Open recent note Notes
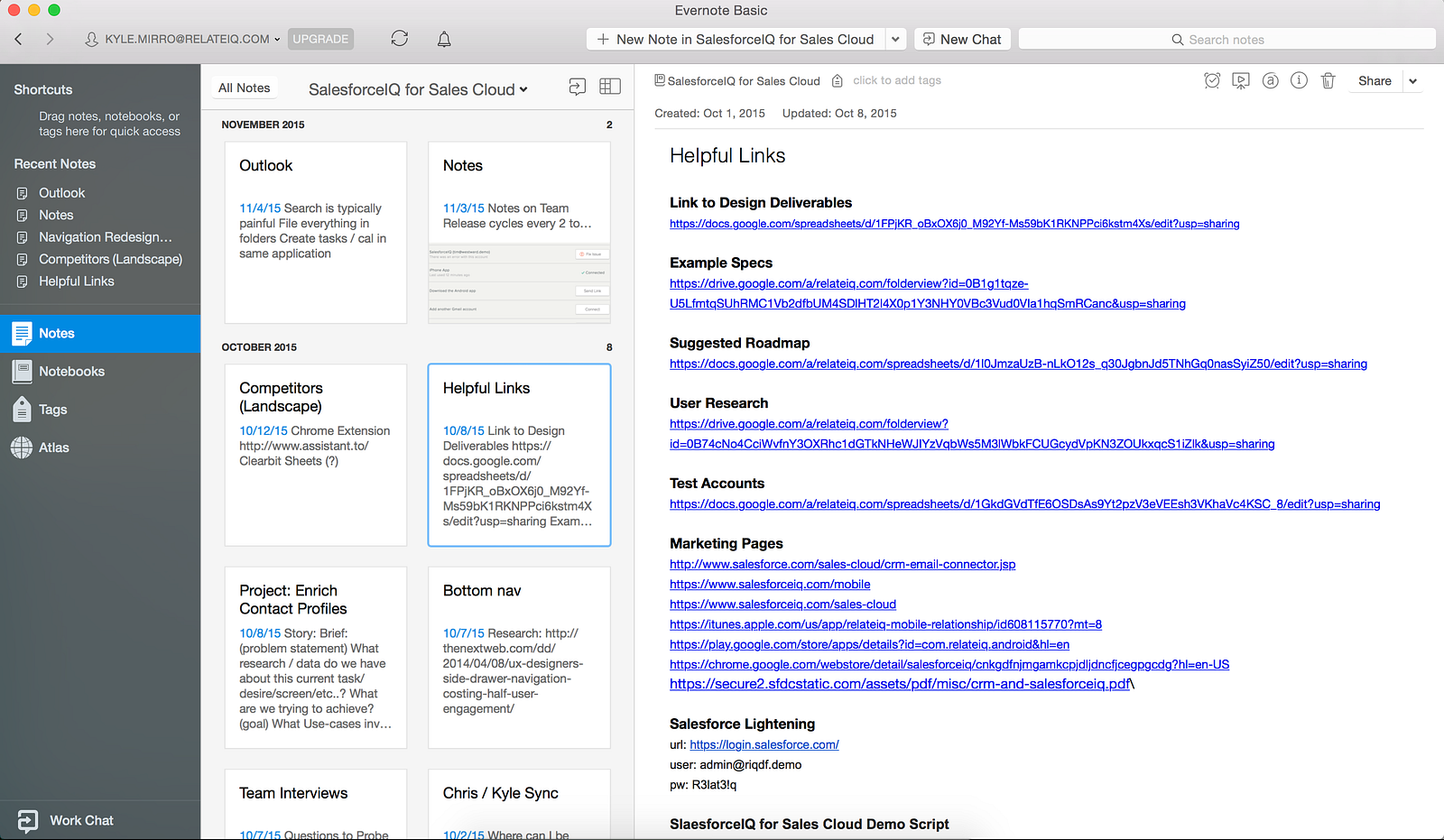Image resolution: width=1444 pixels, height=840 pixels. (56, 215)
